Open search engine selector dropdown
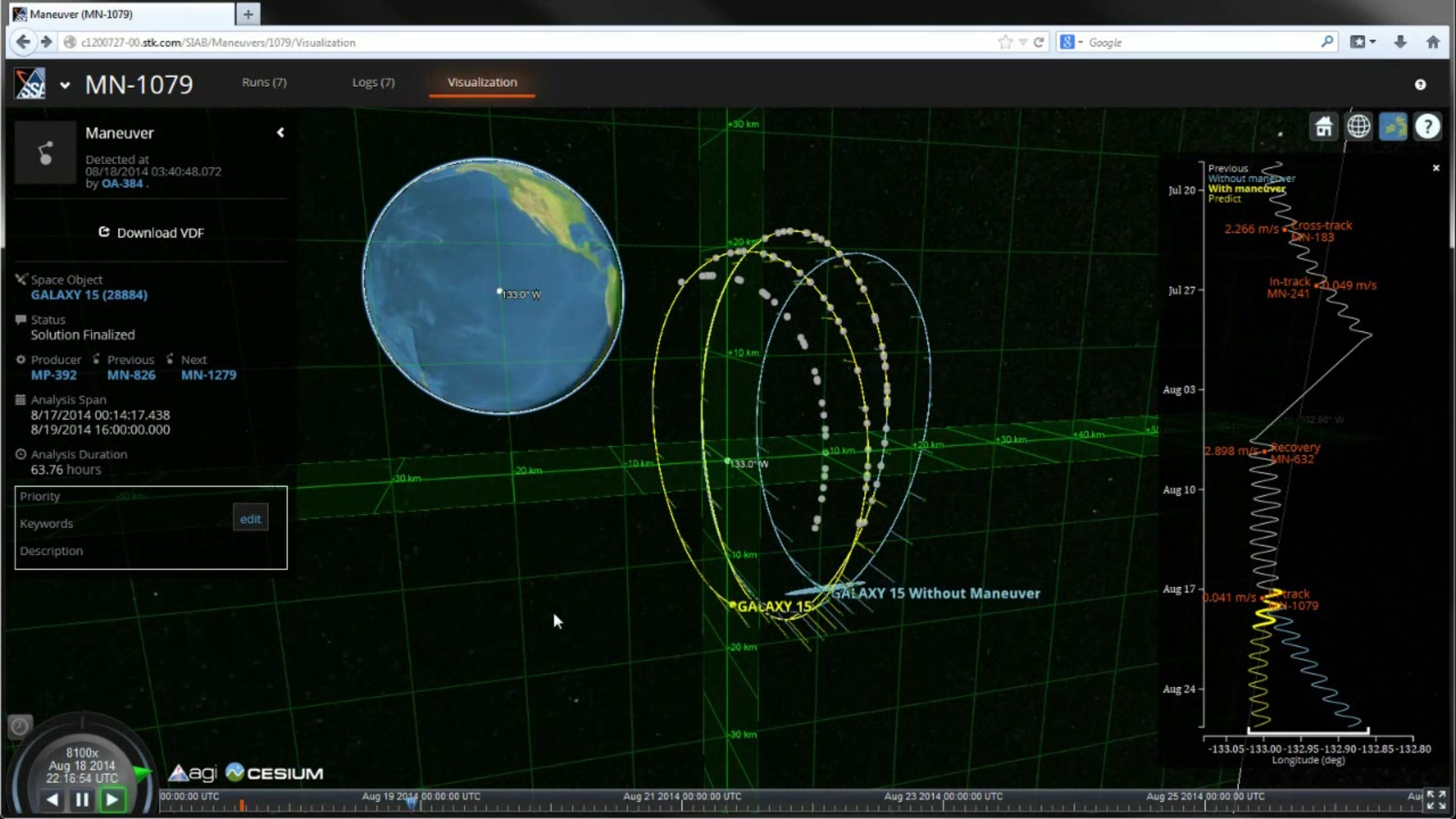The height and width of the screenshot is (819, 1456). pyautogui.click(x=1072, y=42)
